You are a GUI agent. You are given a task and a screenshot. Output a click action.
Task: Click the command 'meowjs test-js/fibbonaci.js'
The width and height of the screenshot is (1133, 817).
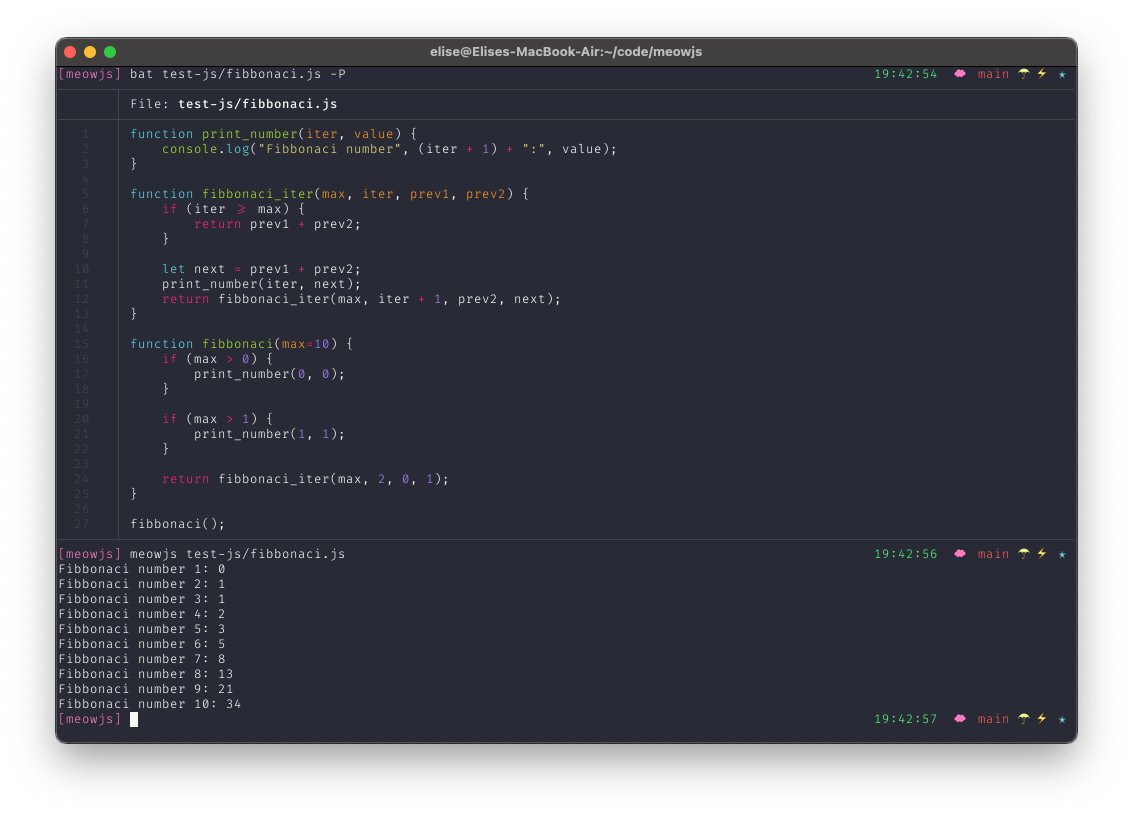238,554
